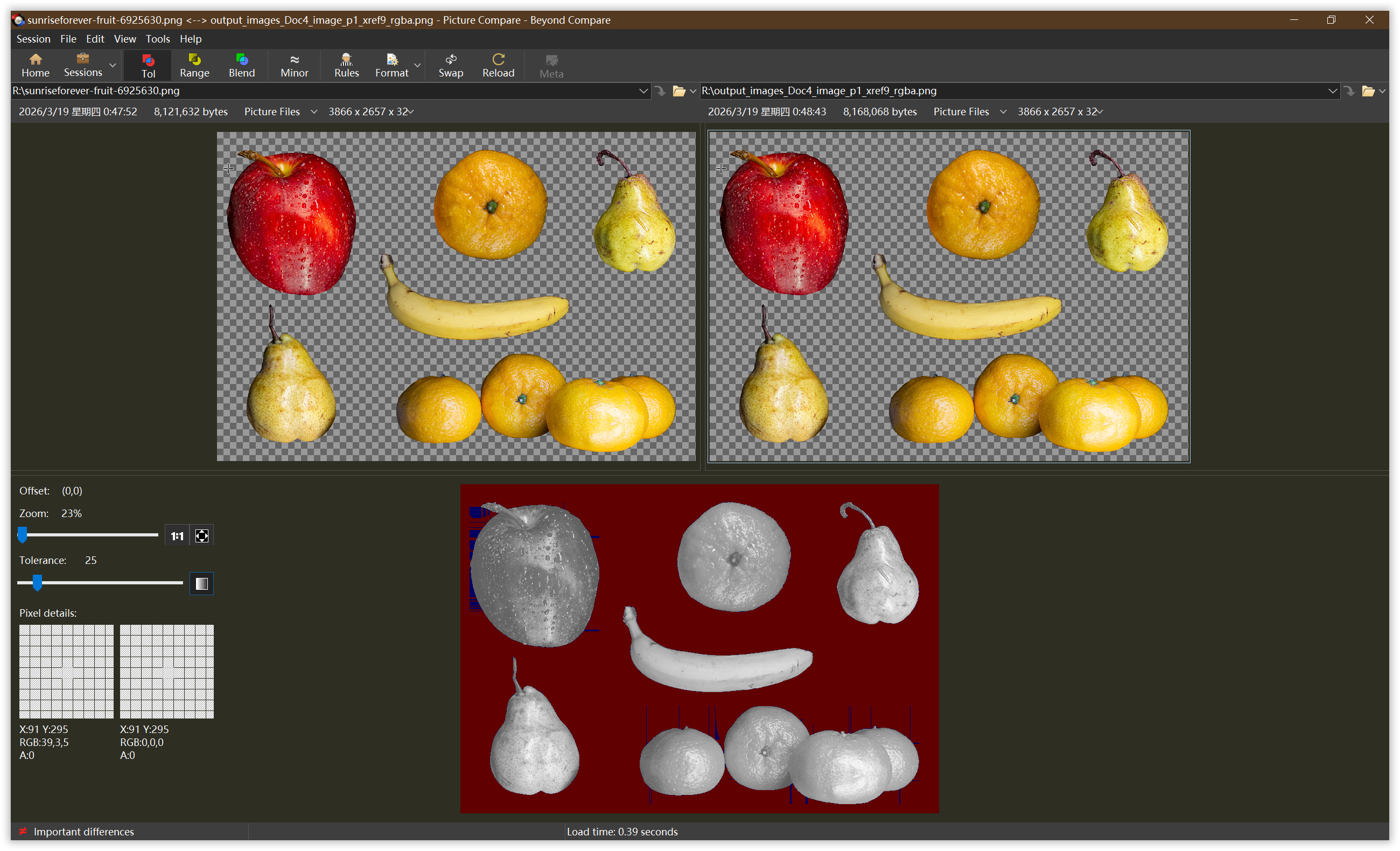Image resolution: width=1400 pixels, height=851 pixels.
Task: Click the right file path field
Action: [x=1011, y=91]
